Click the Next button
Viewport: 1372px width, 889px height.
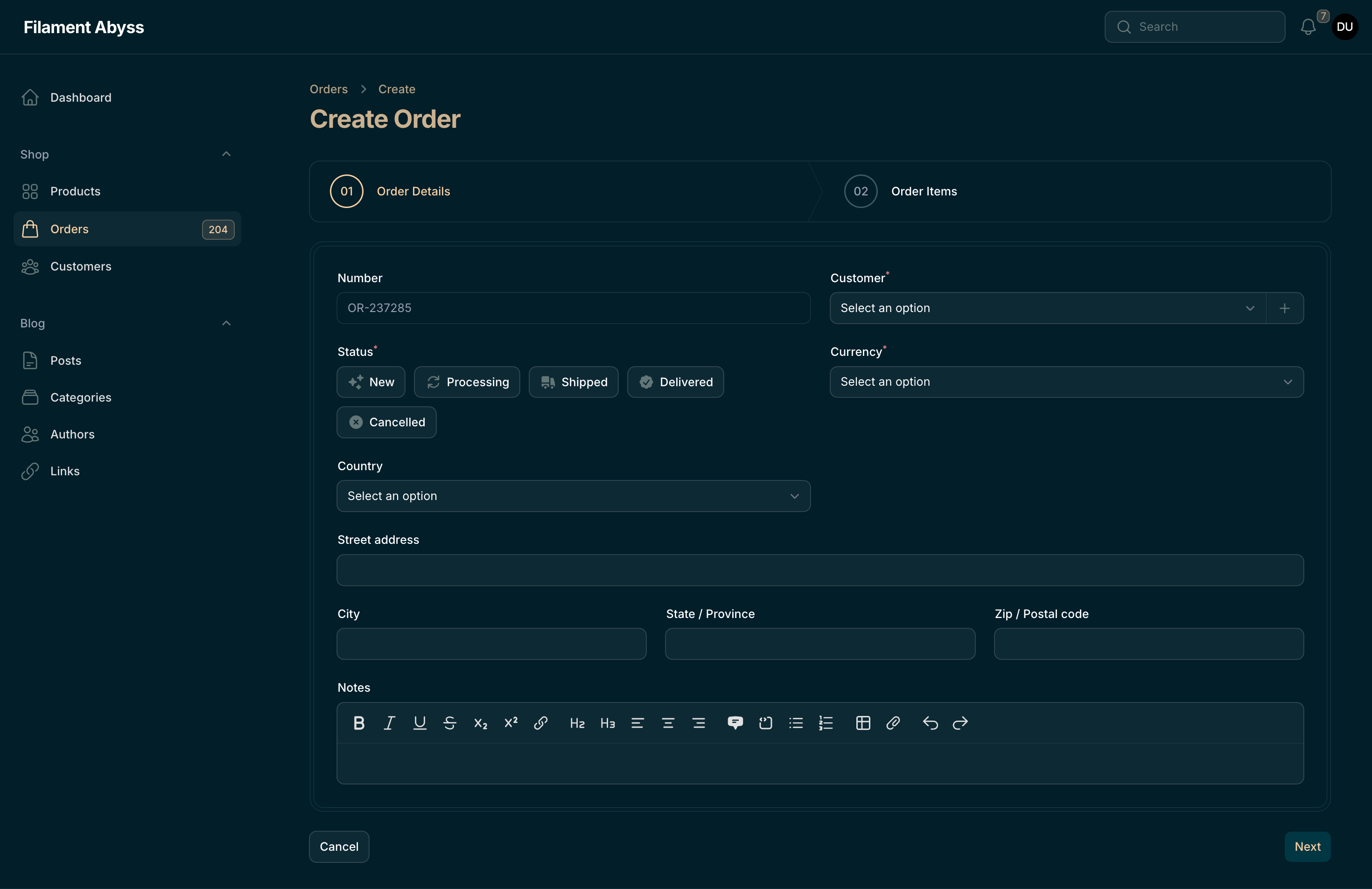pos(1307,847)
